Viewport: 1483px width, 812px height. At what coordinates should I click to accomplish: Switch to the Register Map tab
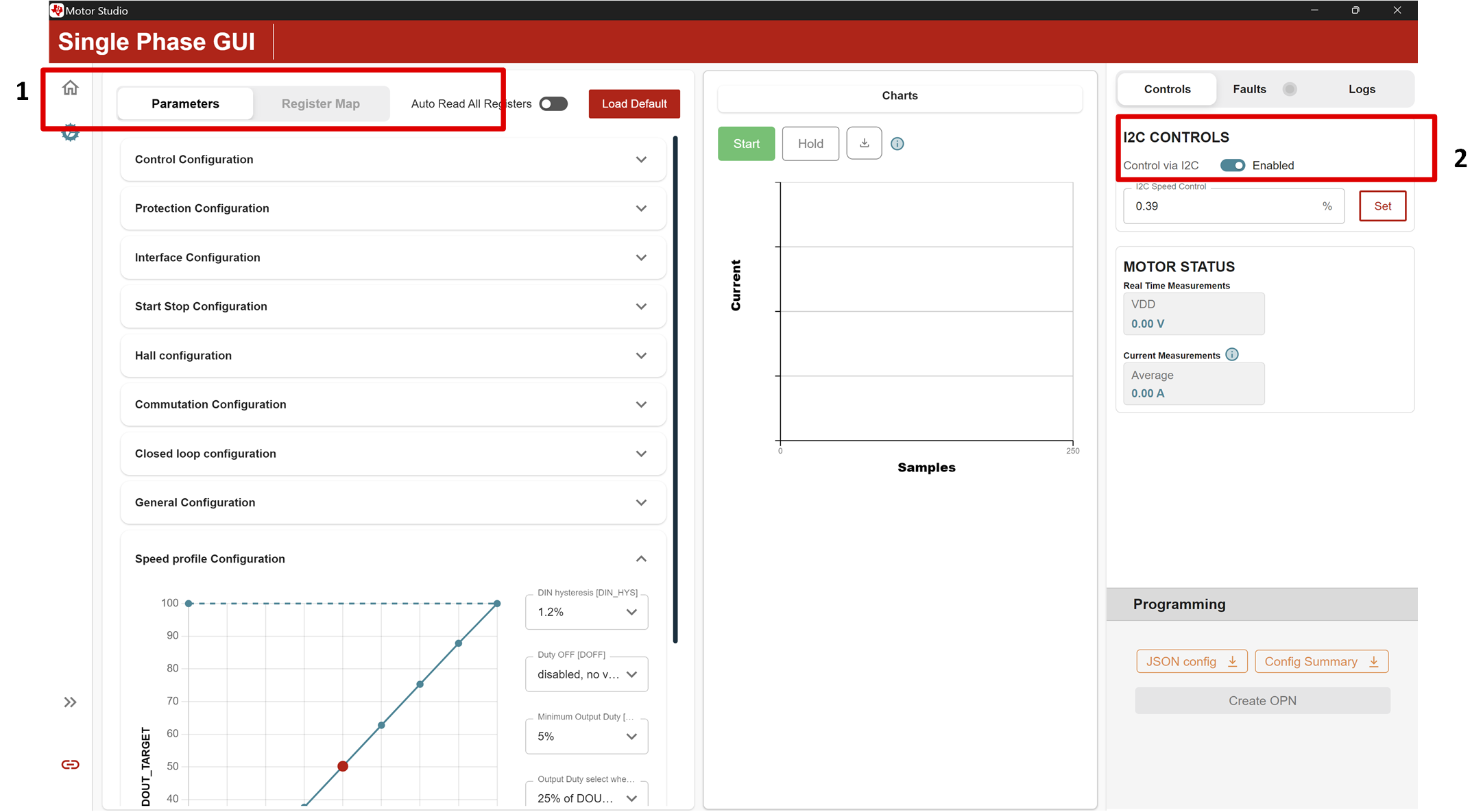(x=320, y=103)
